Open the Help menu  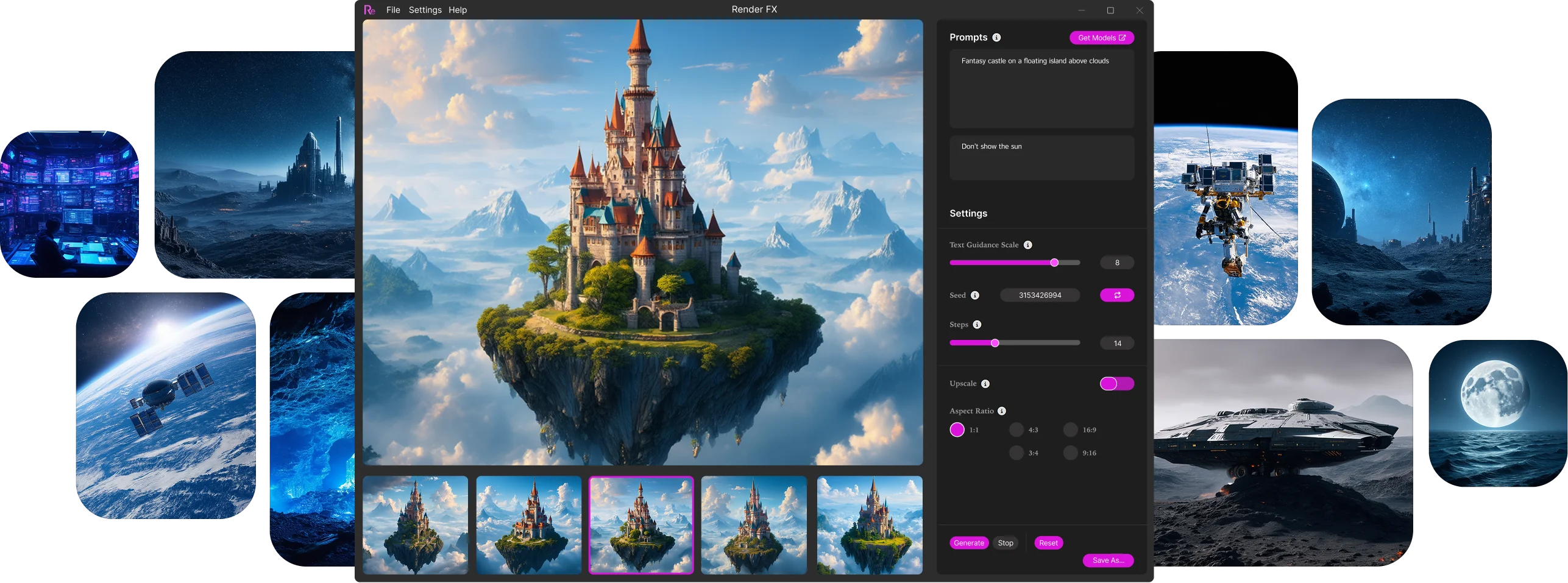point(458,10)
